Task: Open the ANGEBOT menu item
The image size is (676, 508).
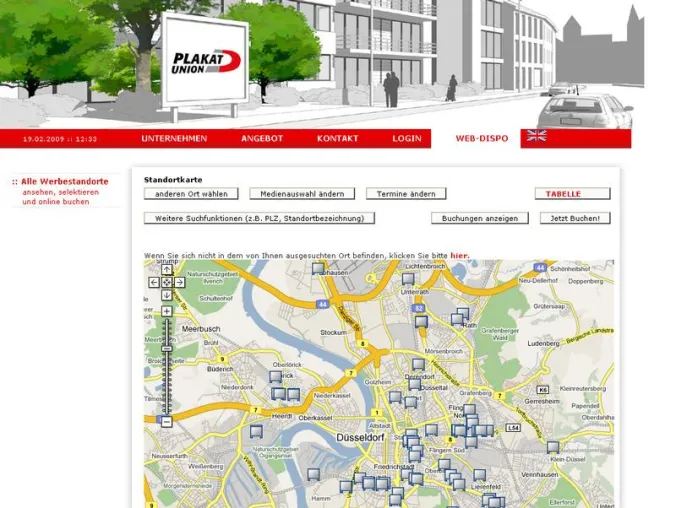Action: pos(262,138)
